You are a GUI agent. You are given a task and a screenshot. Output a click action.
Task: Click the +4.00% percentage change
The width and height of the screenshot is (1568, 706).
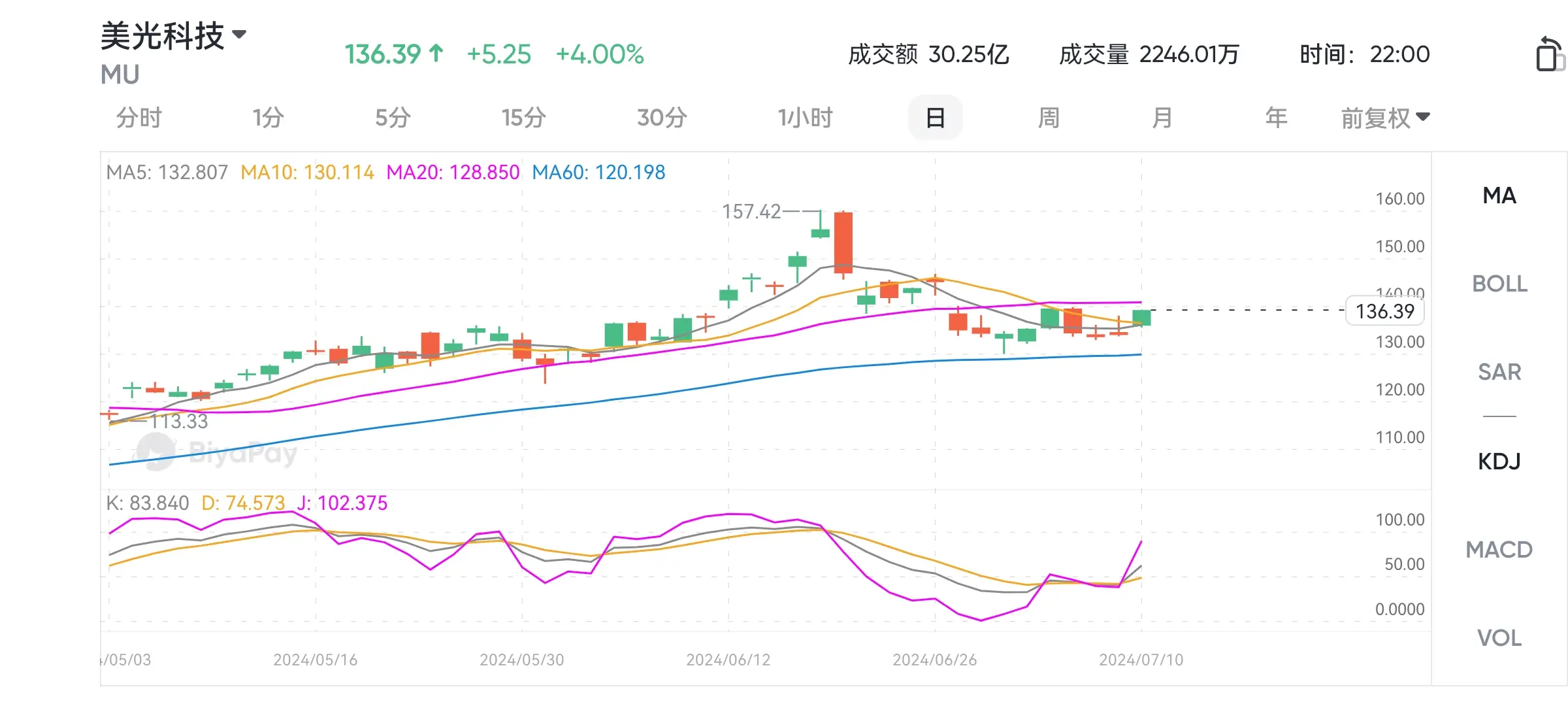pyautogui.click(x=600, y=54)
